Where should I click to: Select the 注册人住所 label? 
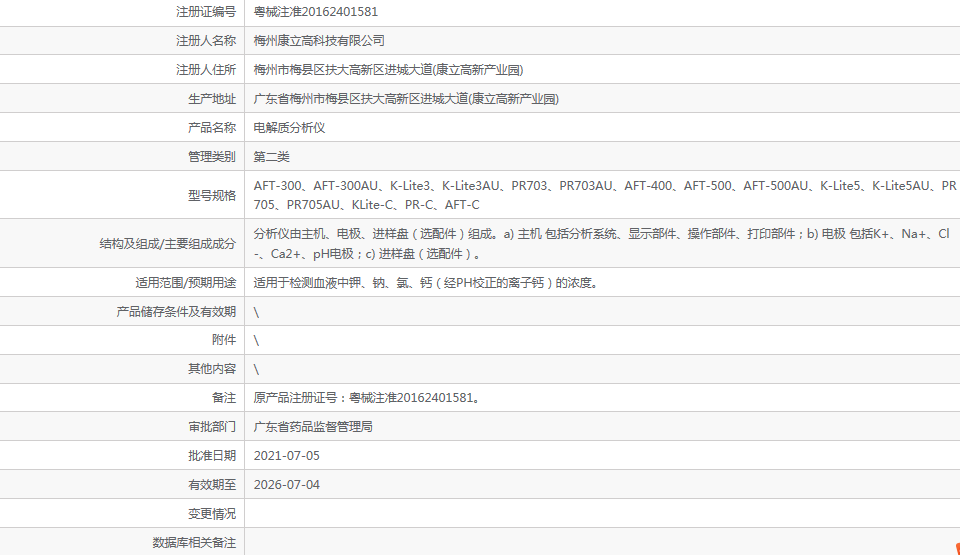[x=206, y=70]
